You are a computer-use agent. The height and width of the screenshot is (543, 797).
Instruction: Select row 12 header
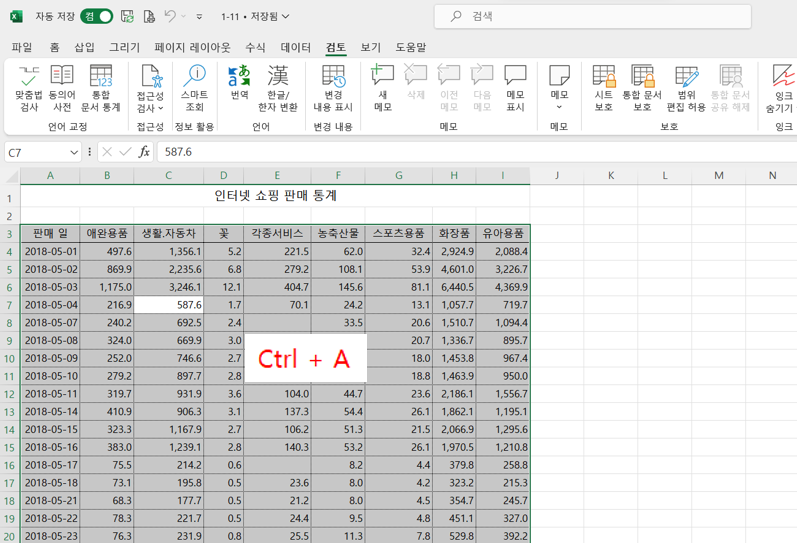click(10, 394)
